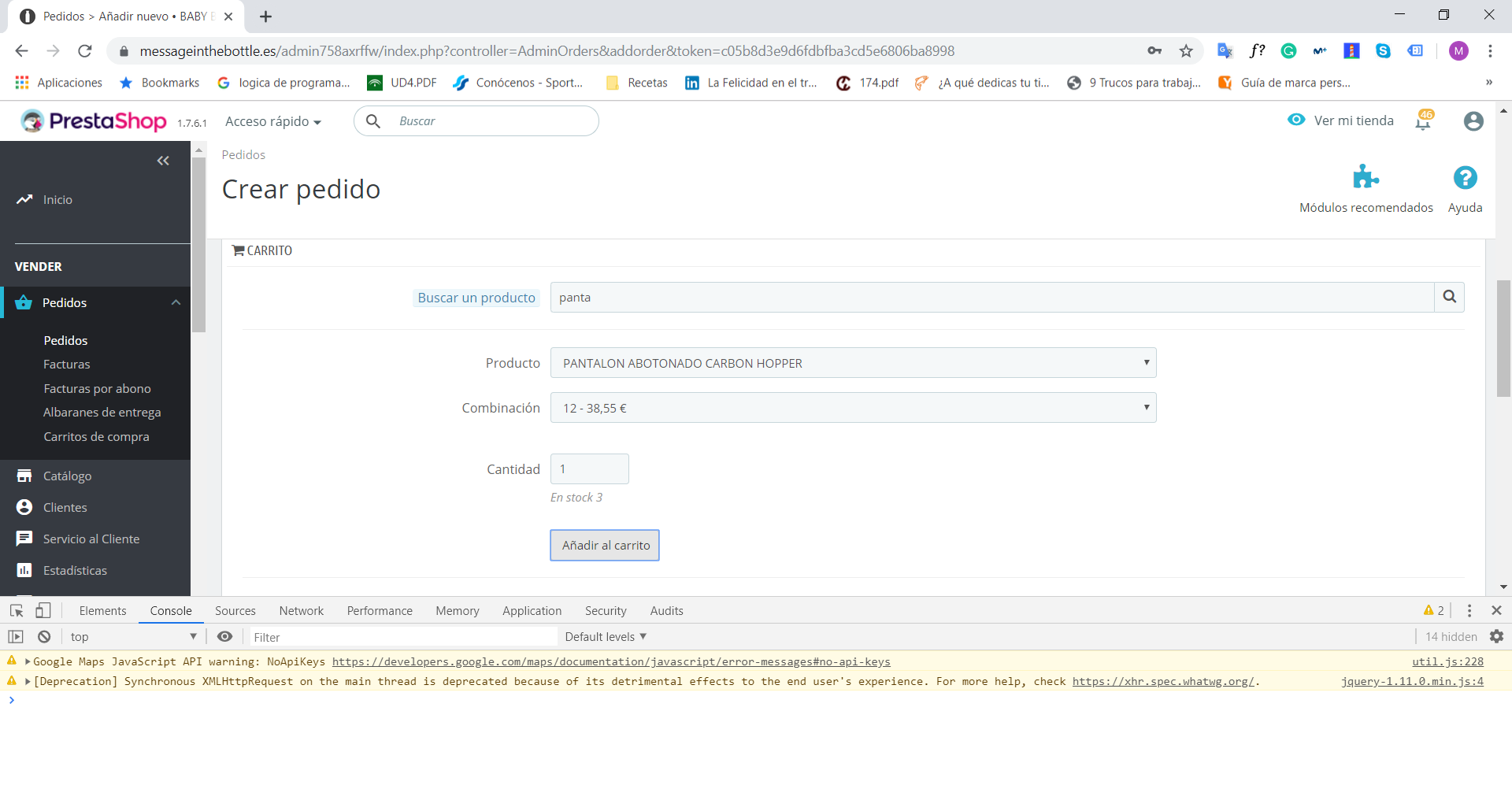Bookmark this page with the star
This screenshot has width=1512, height=811.
(x=1186, y=51)
